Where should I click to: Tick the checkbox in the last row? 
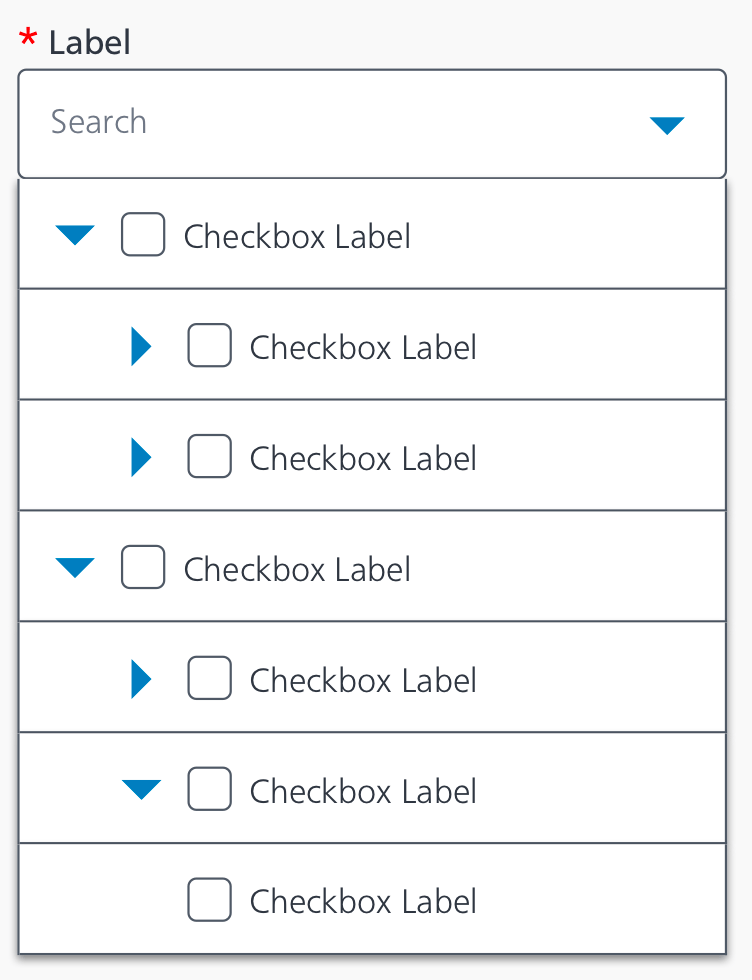pyautogui.click(x=209, y=900)
